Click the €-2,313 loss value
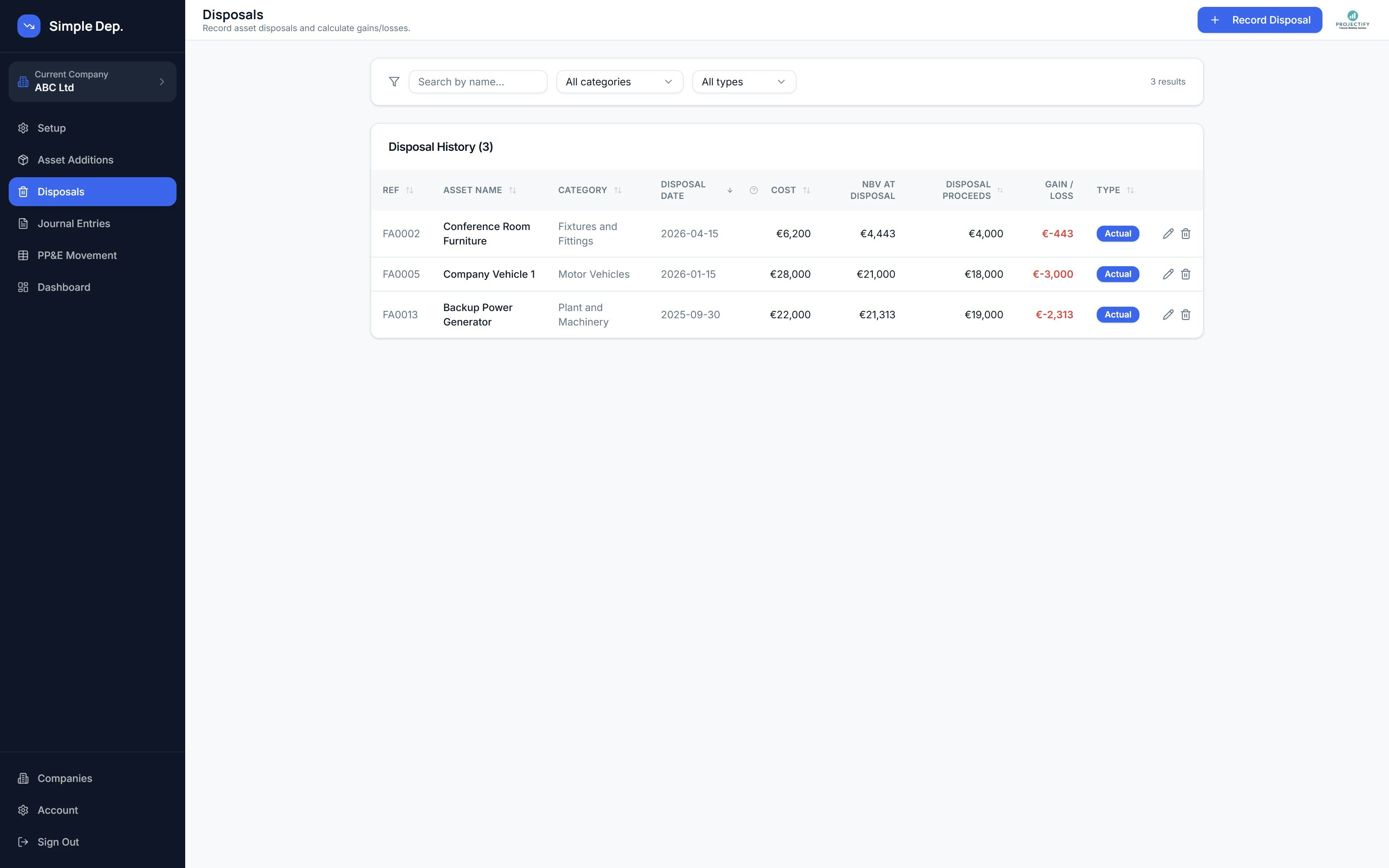 1054,315
